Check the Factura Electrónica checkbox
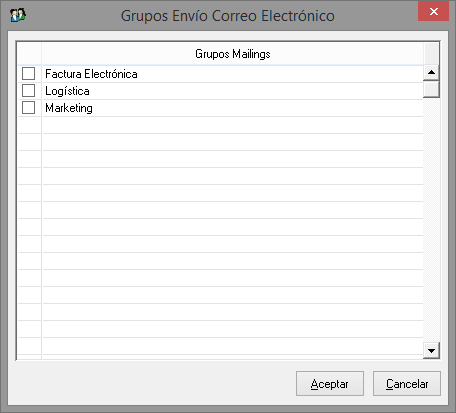 (28, 74)
